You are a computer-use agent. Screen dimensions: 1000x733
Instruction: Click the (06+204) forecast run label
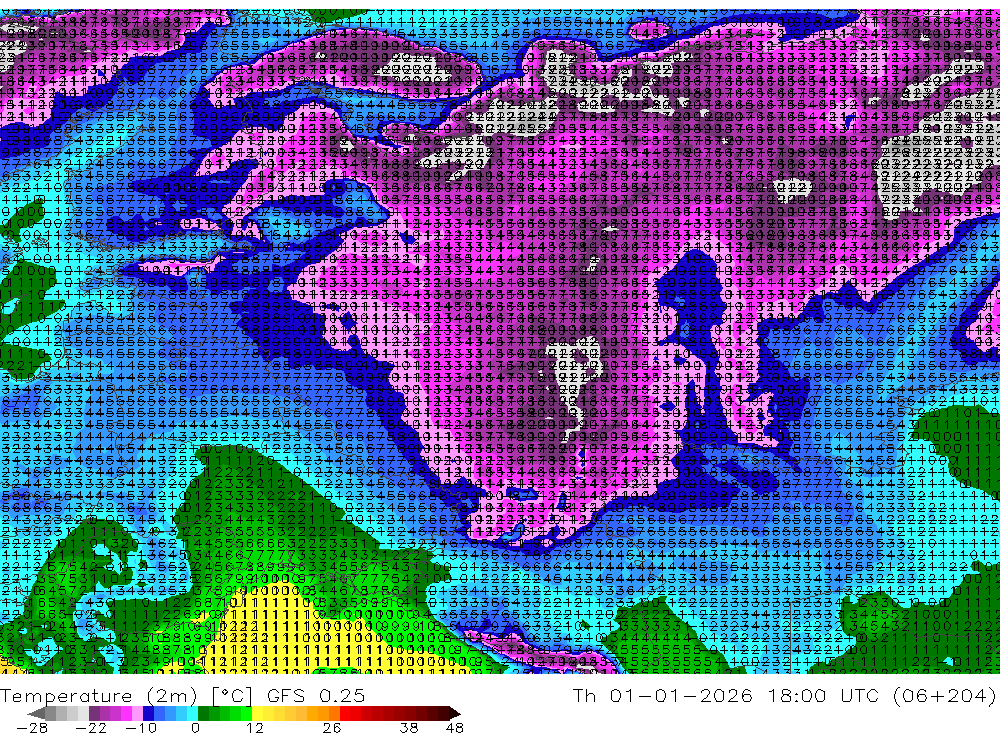944,695
